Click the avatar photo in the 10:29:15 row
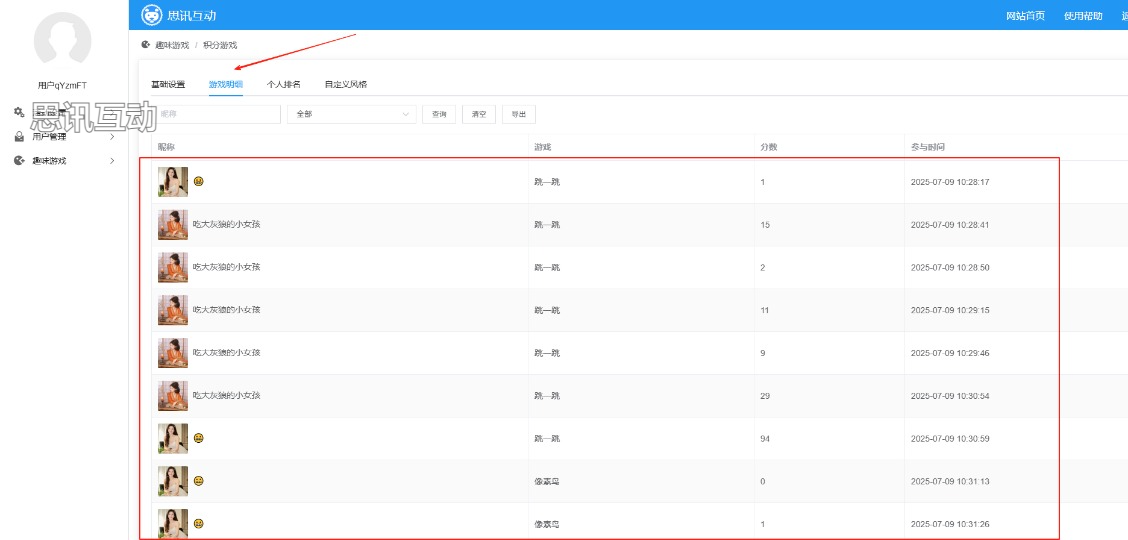This screenshot has height=540, width=1128. click(173, 310)
